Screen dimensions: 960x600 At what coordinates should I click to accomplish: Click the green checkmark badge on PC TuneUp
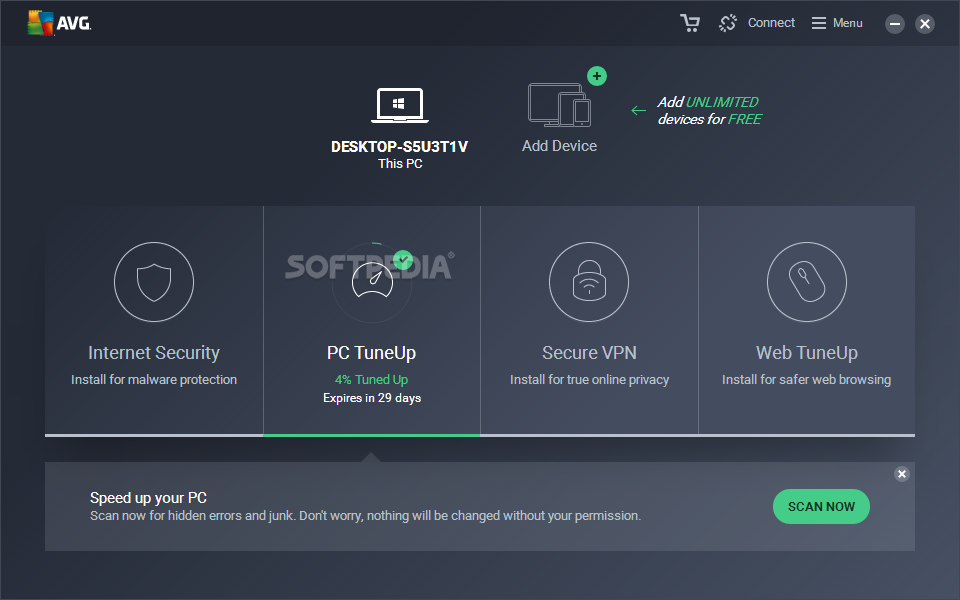point(403,260)
